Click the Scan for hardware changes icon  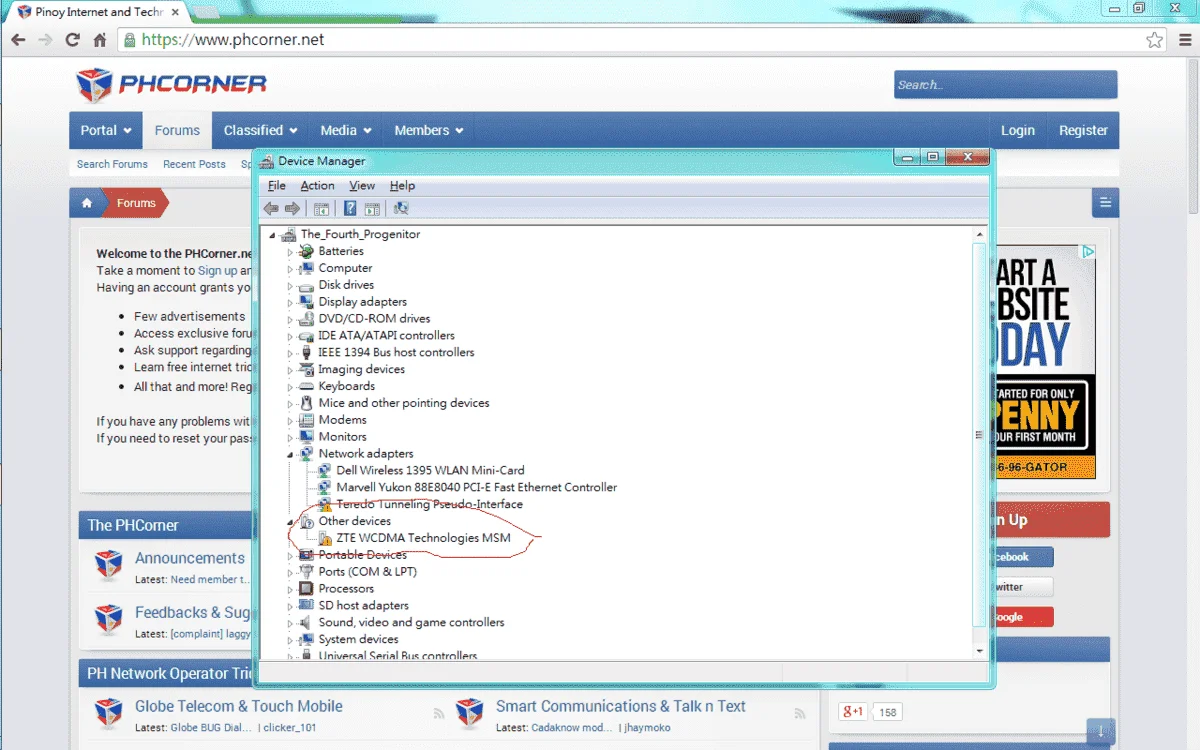pyautogui.click(x=401, y=208)
